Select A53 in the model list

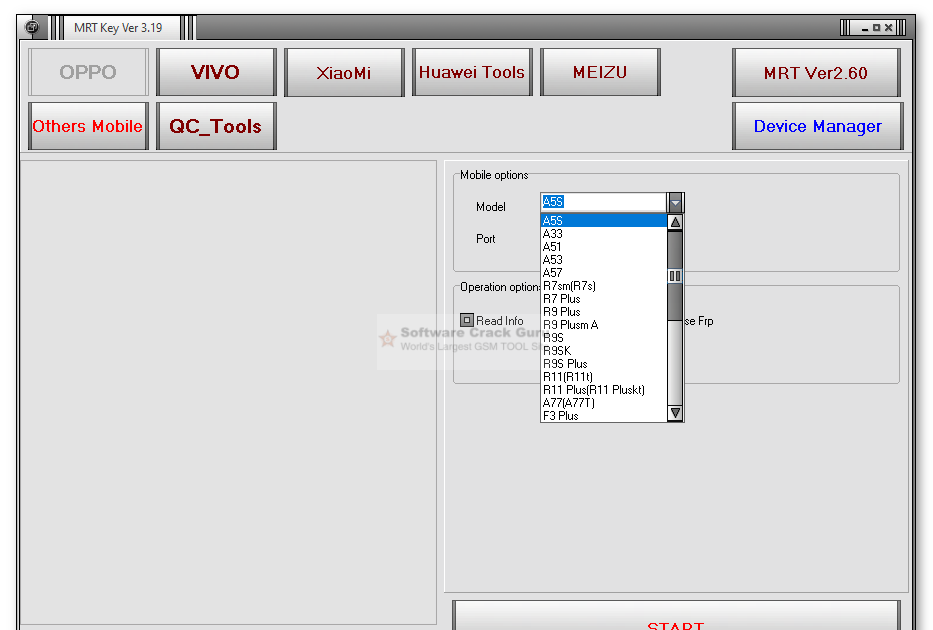[x=603, y=260]
